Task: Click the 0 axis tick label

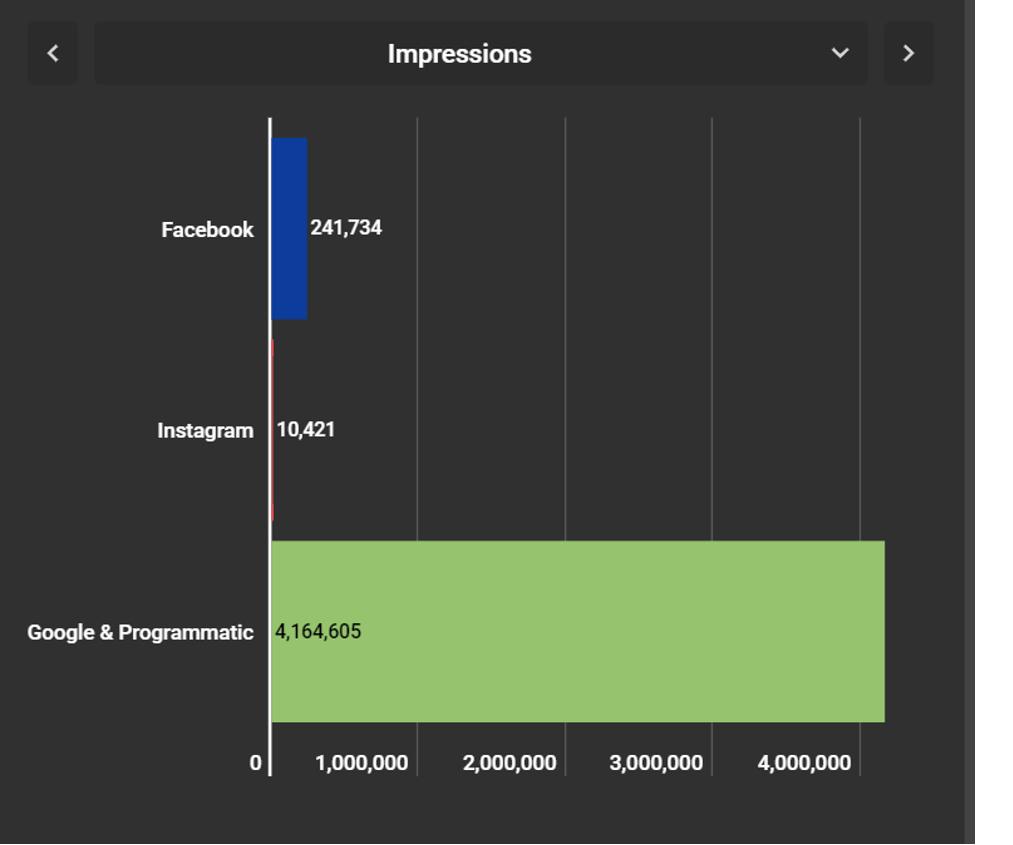Action: pos(255,763)
